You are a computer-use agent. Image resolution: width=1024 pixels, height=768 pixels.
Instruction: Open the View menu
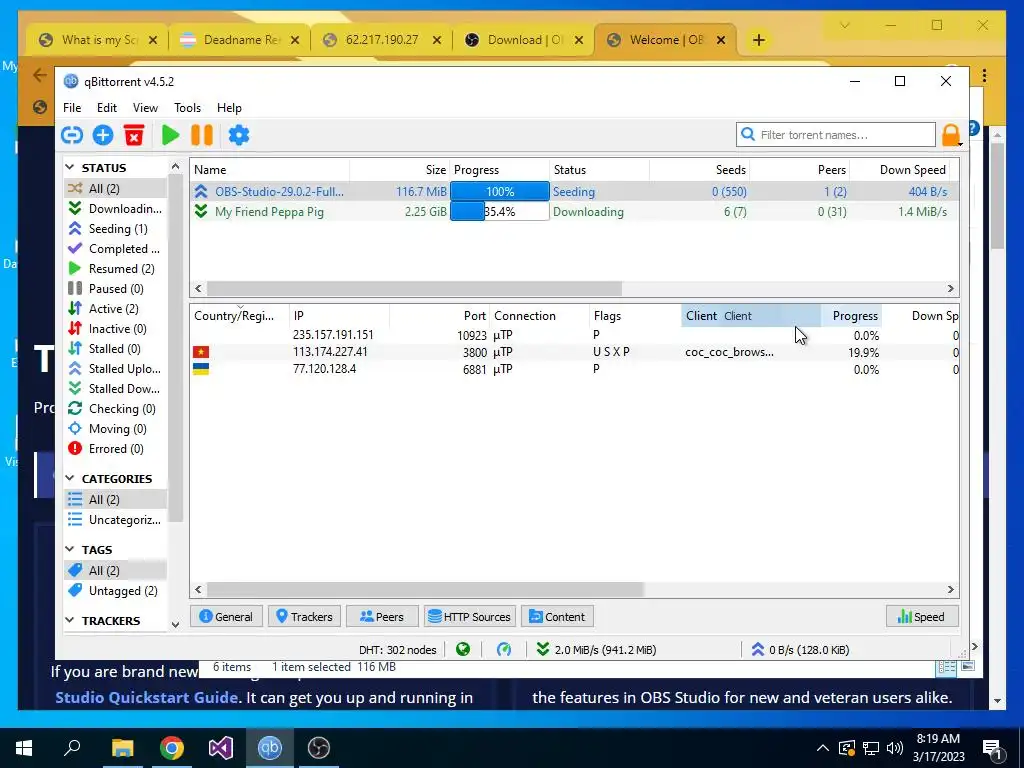[145, 108]
